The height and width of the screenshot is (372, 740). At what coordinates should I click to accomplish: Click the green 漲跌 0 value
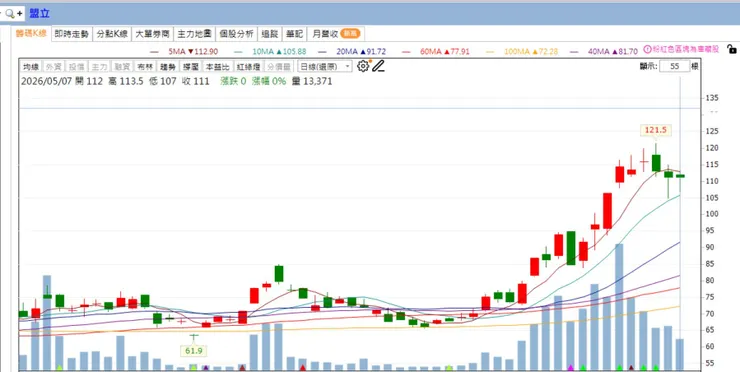[x=233, y=81]
